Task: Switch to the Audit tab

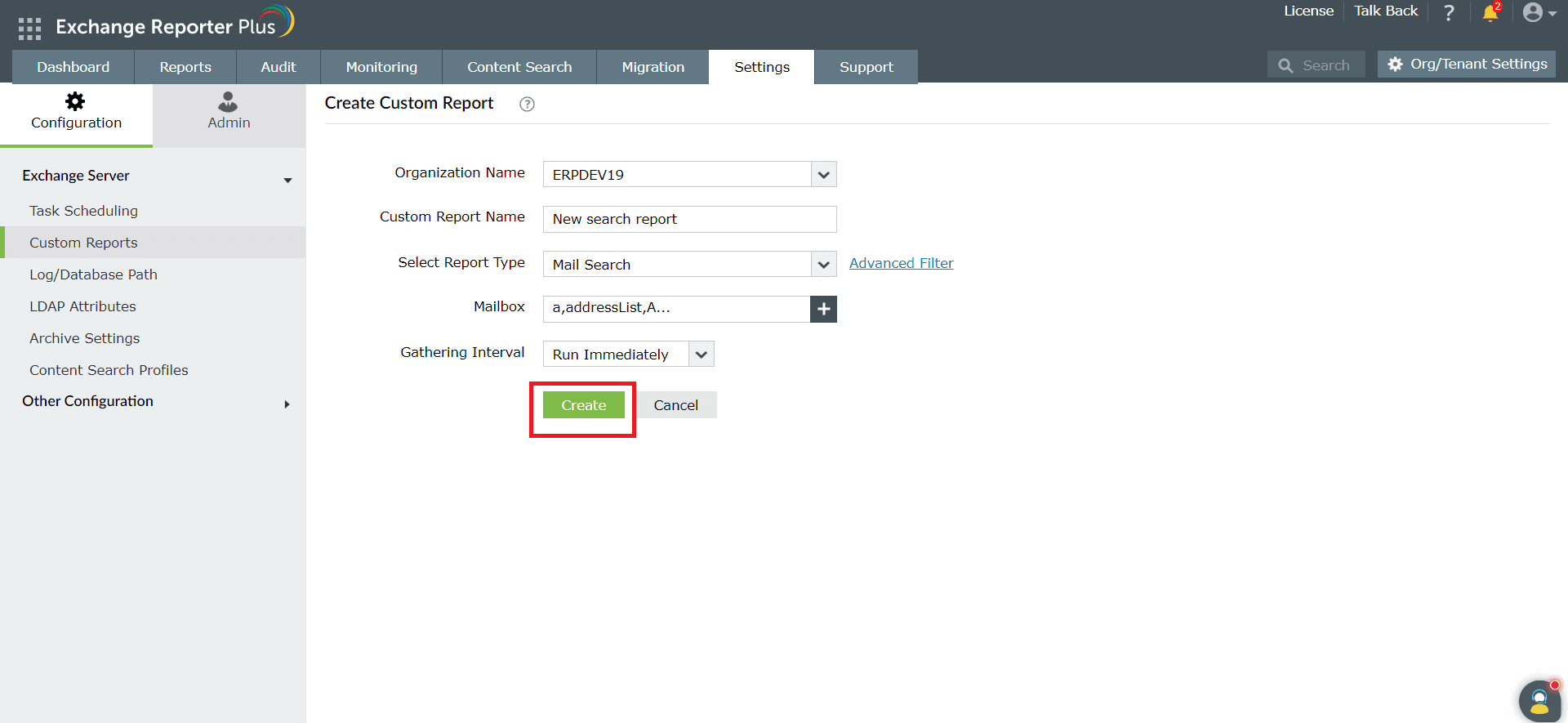Action: tap(278, 67)
